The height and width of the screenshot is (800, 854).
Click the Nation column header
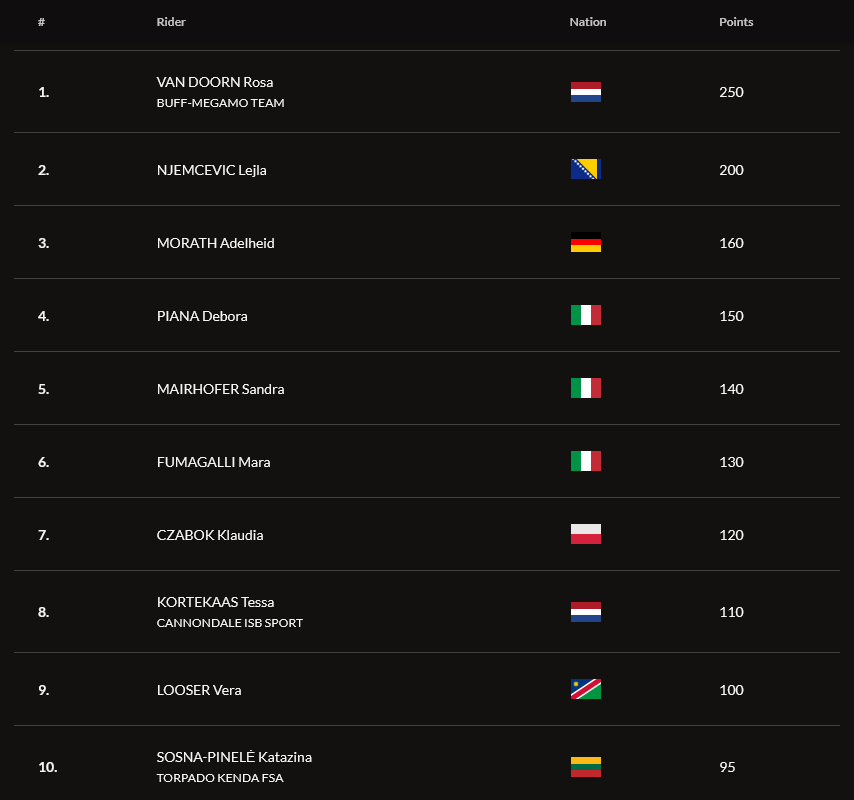click(x=588, y=22)
